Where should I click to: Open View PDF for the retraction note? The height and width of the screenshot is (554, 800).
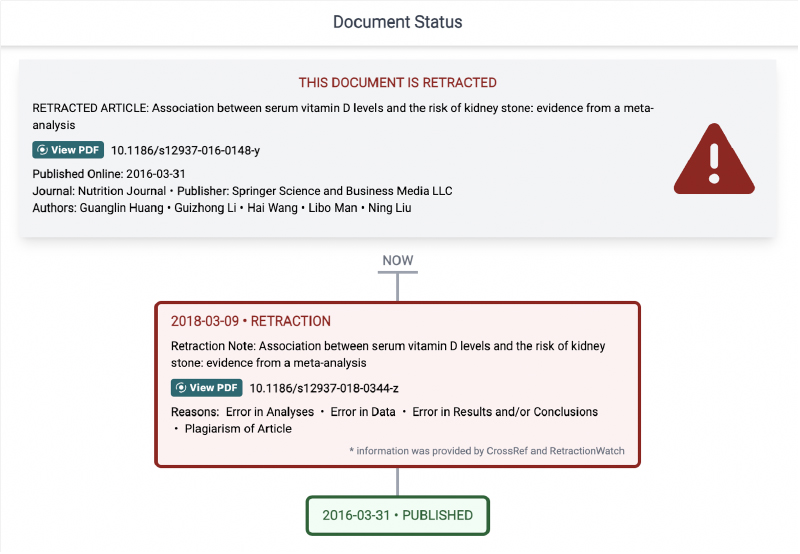[207, 388]
